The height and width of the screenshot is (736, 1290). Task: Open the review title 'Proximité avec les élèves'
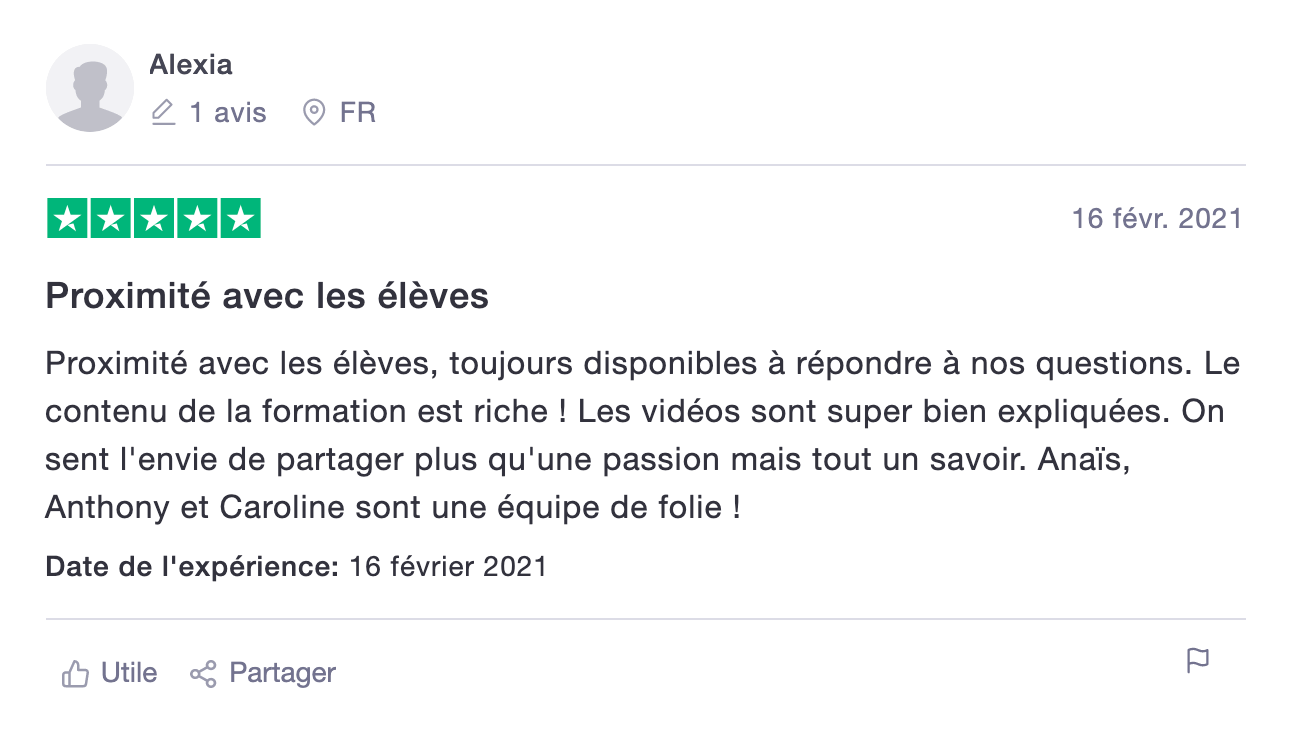(267, 297)
